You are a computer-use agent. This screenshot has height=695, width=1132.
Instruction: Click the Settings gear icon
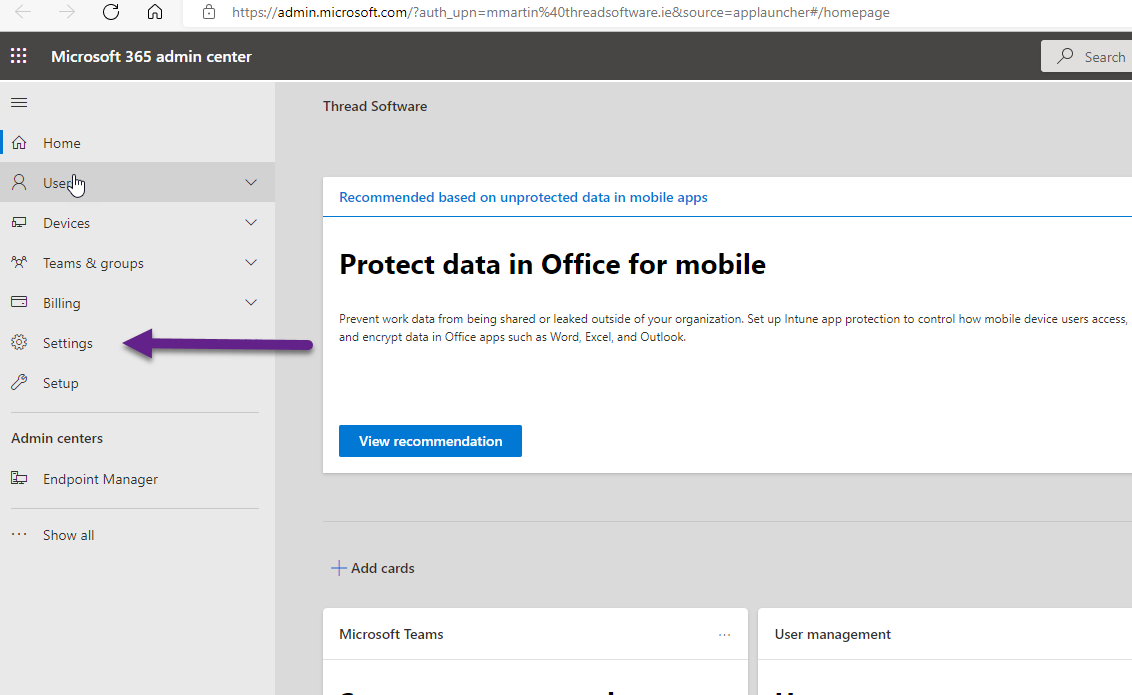19,343
